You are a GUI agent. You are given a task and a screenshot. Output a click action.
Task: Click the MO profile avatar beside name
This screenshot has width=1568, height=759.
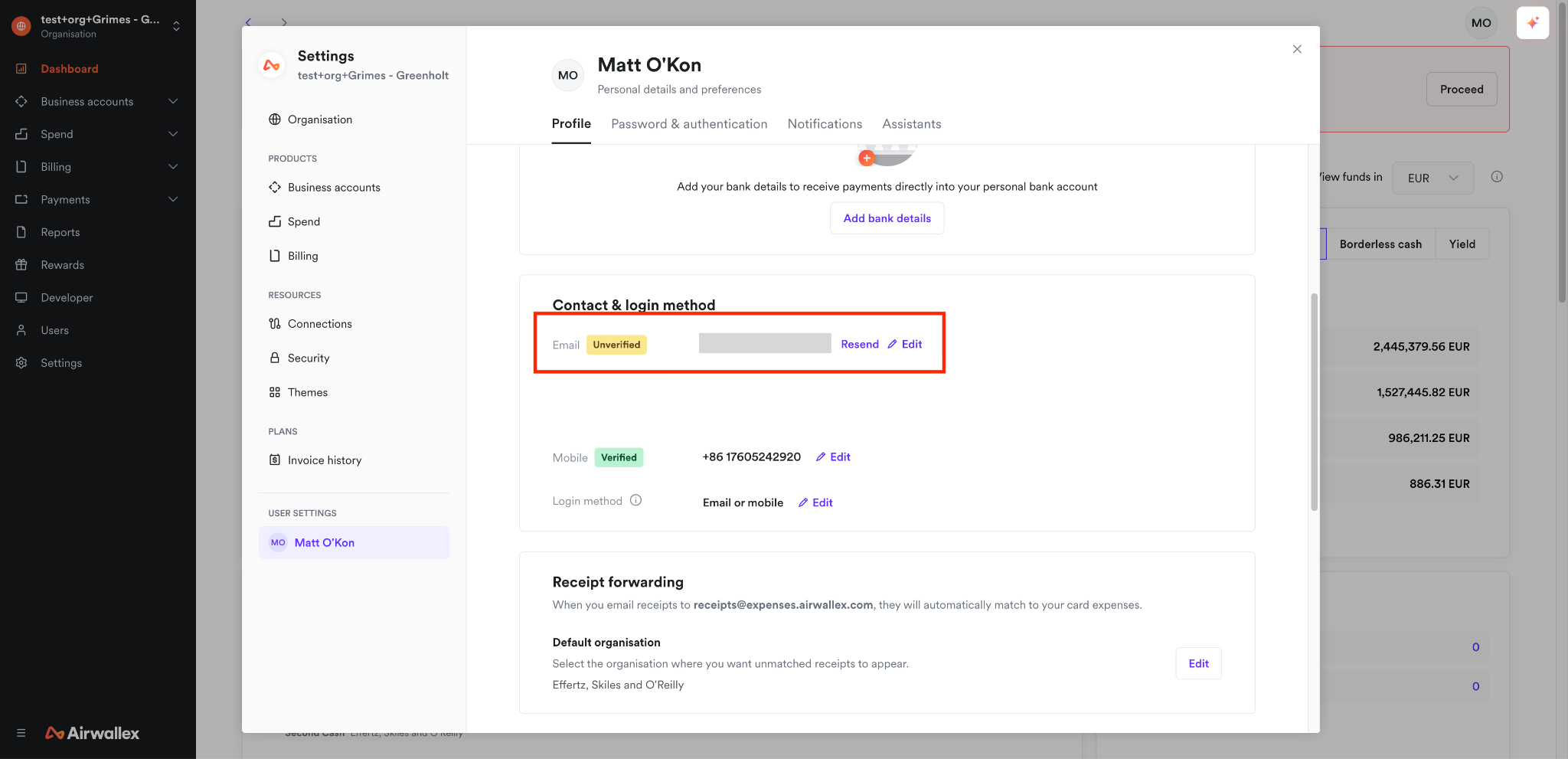click(568, 75)
